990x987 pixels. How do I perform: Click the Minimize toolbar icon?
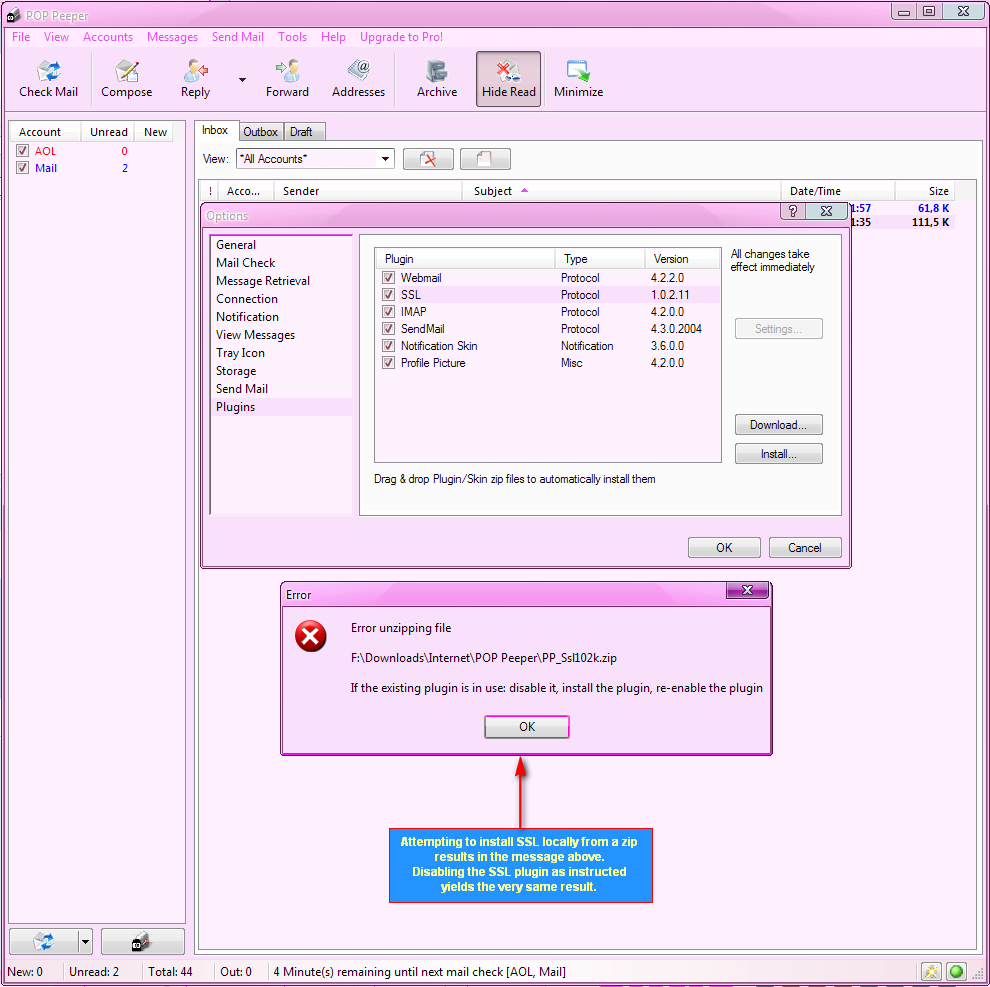[x=578, y=80]
